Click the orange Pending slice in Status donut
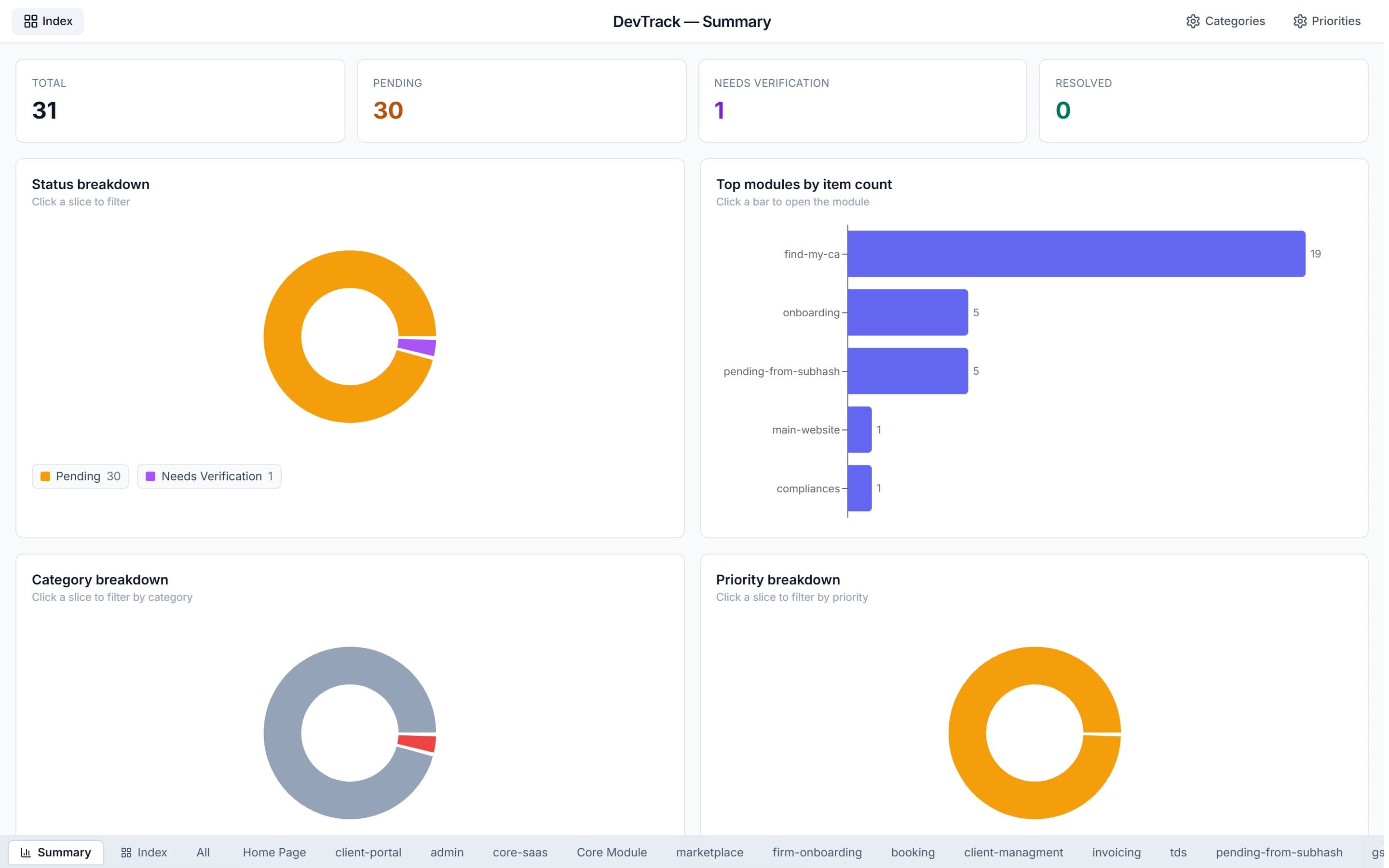Image resolution: width=1389 pixels, height=868 pixels. tap(283, 338)
